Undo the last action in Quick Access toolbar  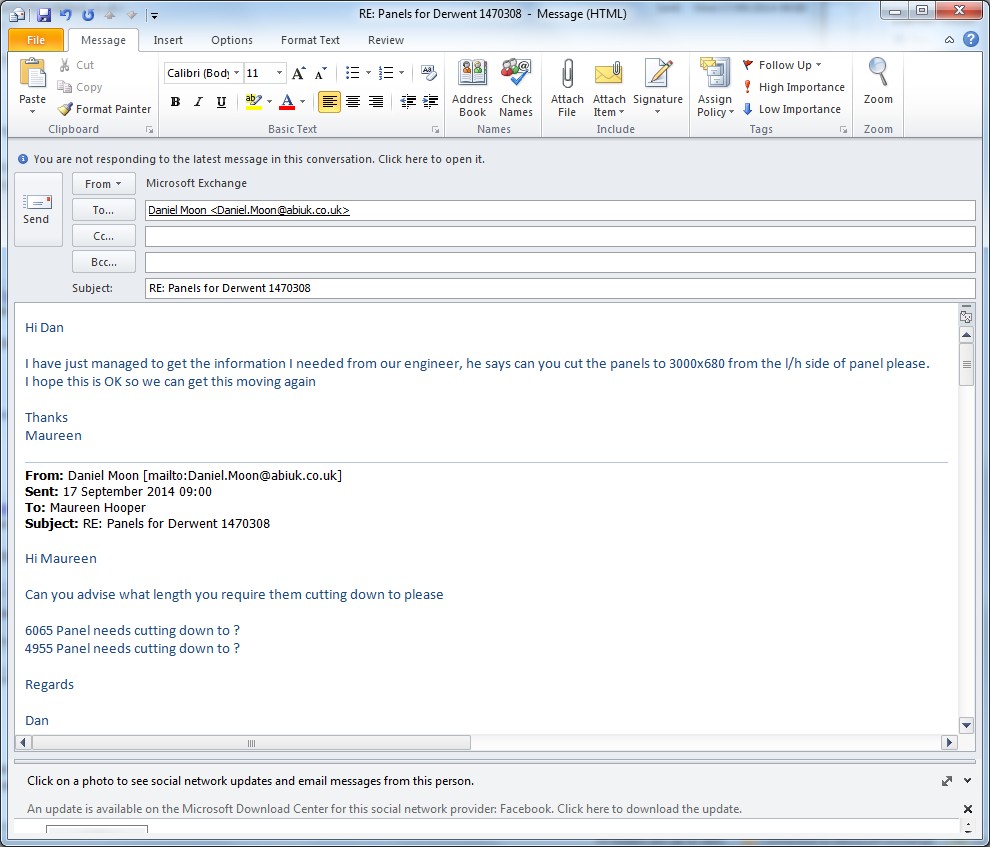click(66, 14)
